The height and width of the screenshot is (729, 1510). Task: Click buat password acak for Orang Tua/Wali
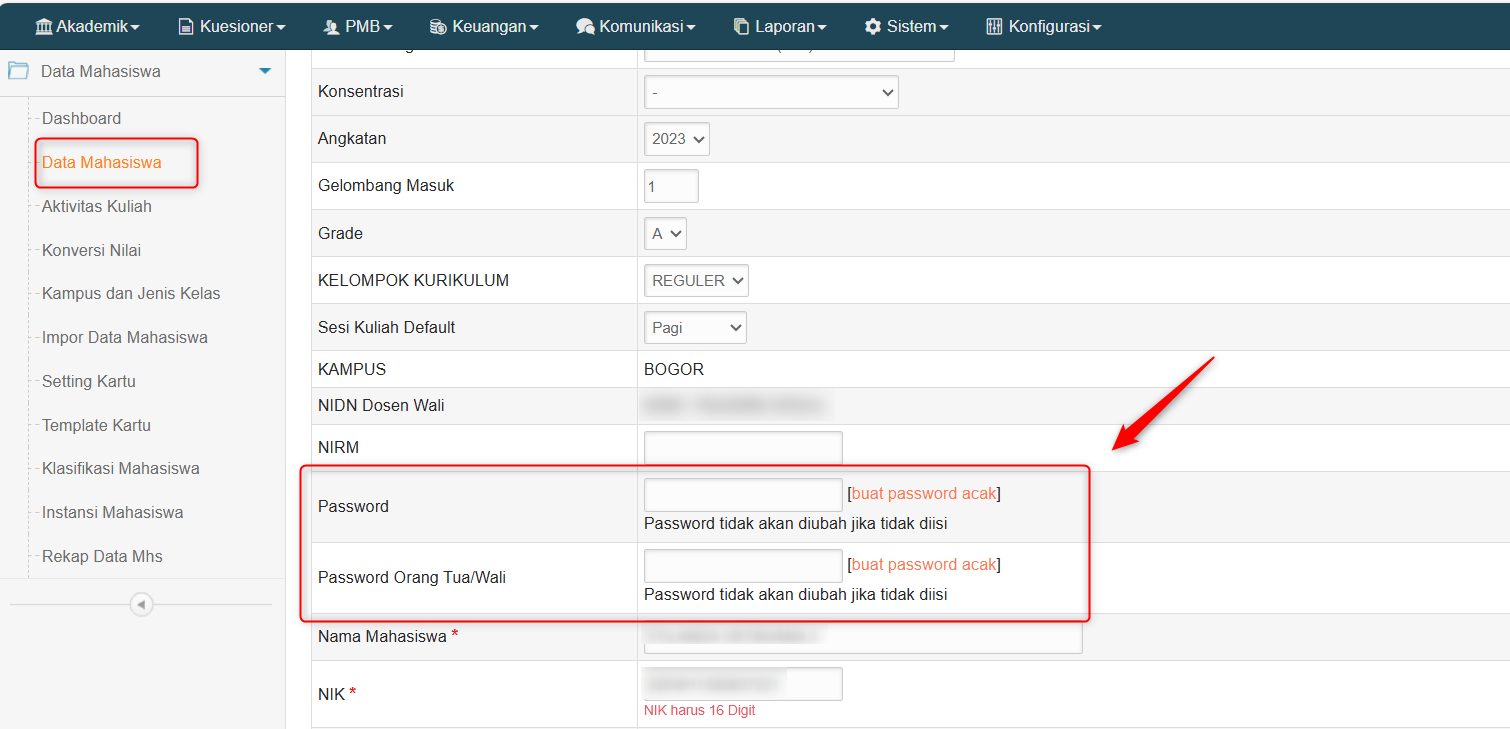[x=924, y=564]
